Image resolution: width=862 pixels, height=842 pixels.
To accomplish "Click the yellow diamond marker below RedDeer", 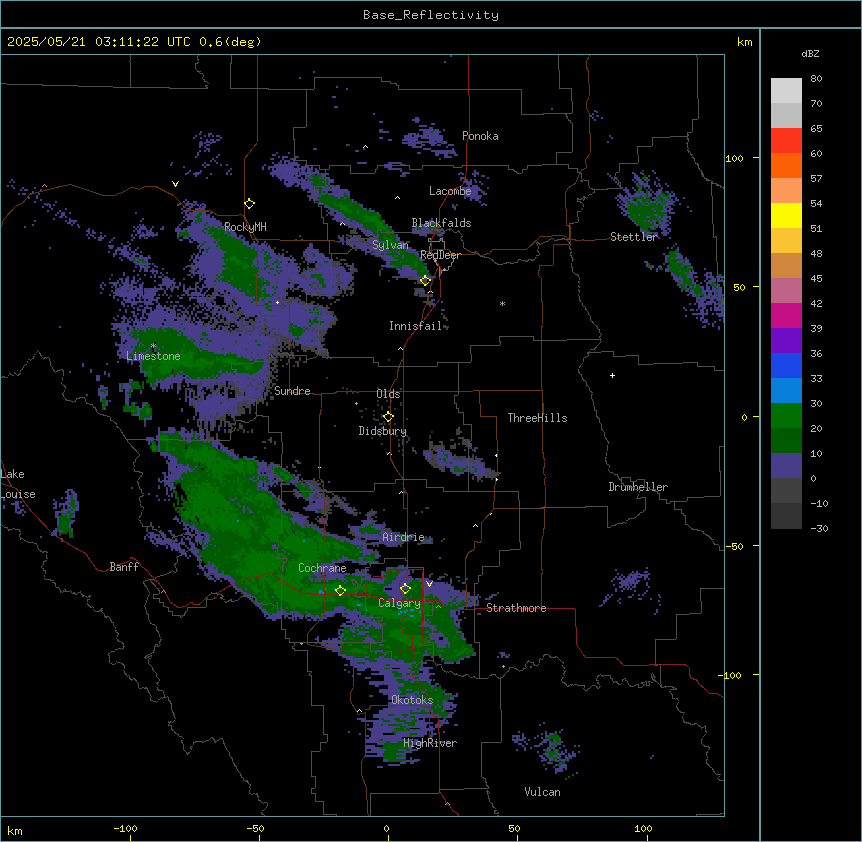I will pyautogui.click(x=425, y=281).
